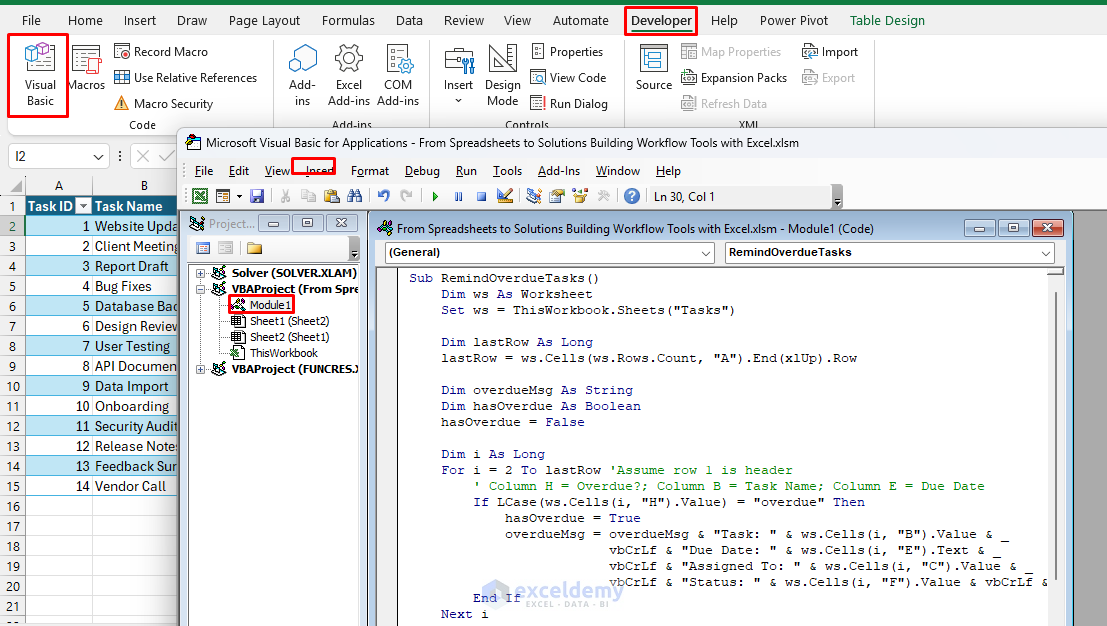Image resolution: width=1107 pixels, height=626 pixels.
Task: Import an XML file
Action: click(x=830, y=52)
